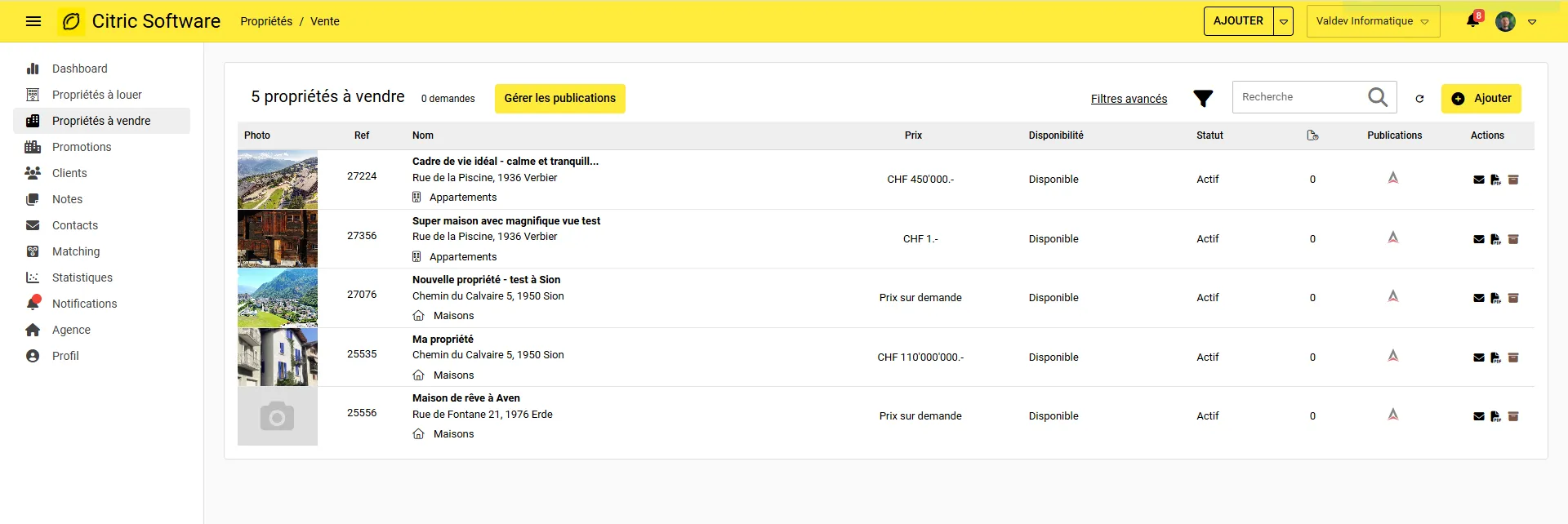Open photo thumbnail of property 27224

(x=278, y=180)
